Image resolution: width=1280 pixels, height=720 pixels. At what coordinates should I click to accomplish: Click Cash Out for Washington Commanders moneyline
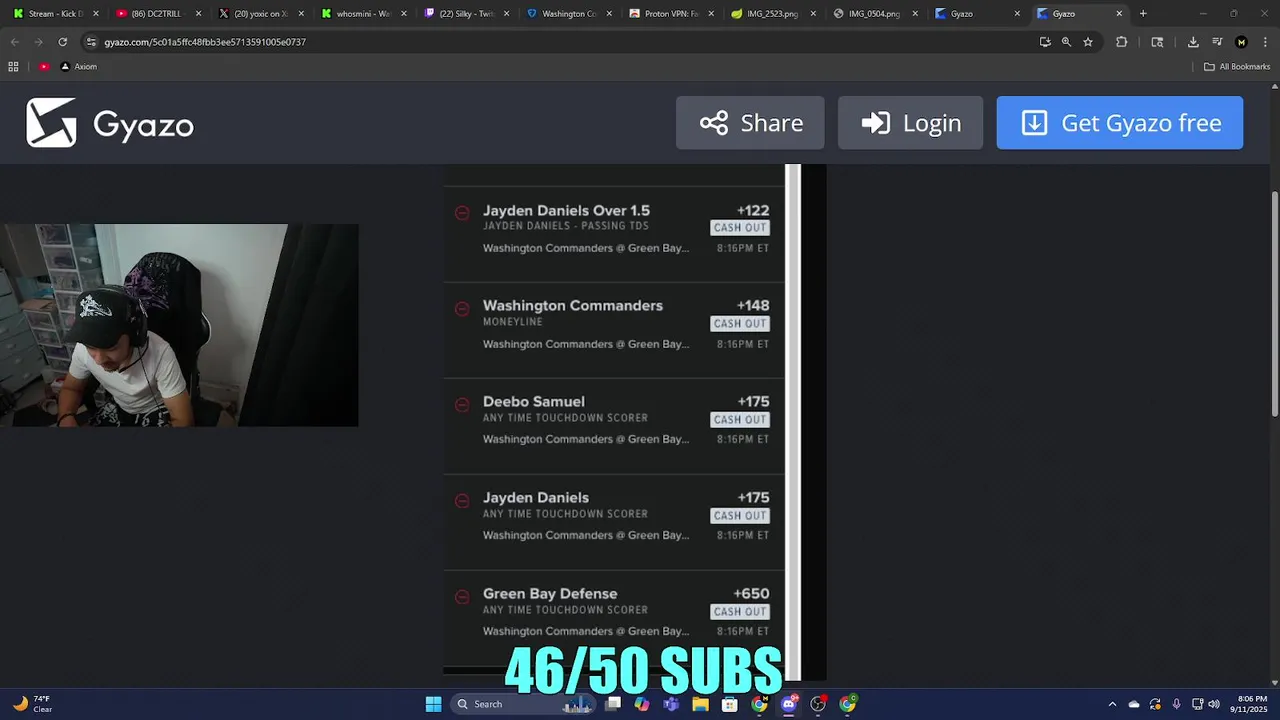tap(740, 324)
